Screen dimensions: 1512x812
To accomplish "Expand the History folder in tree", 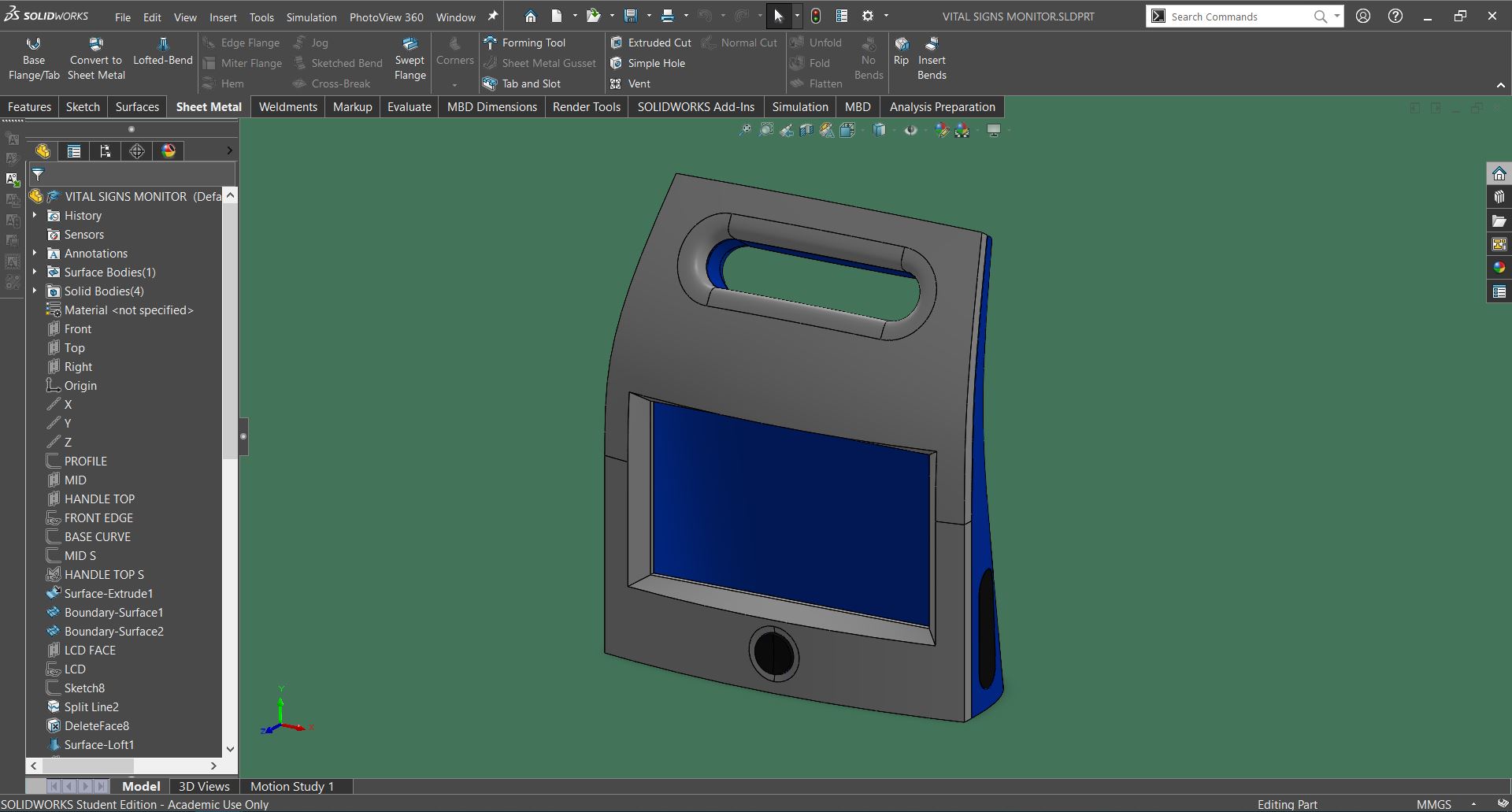I will coord(35,216).
